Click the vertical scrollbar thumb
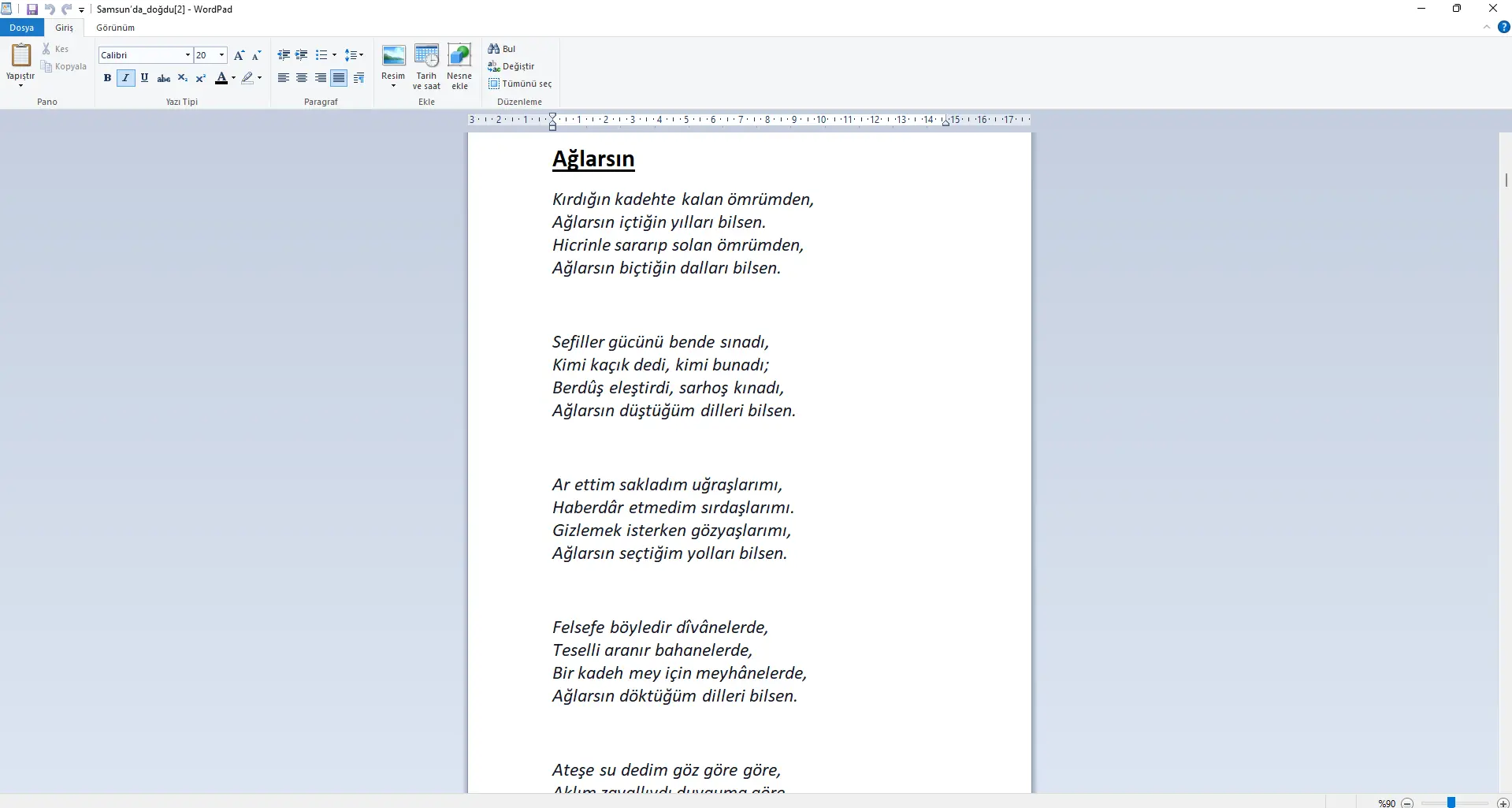The image size is (1512, 808). (x=1506, y=180)
